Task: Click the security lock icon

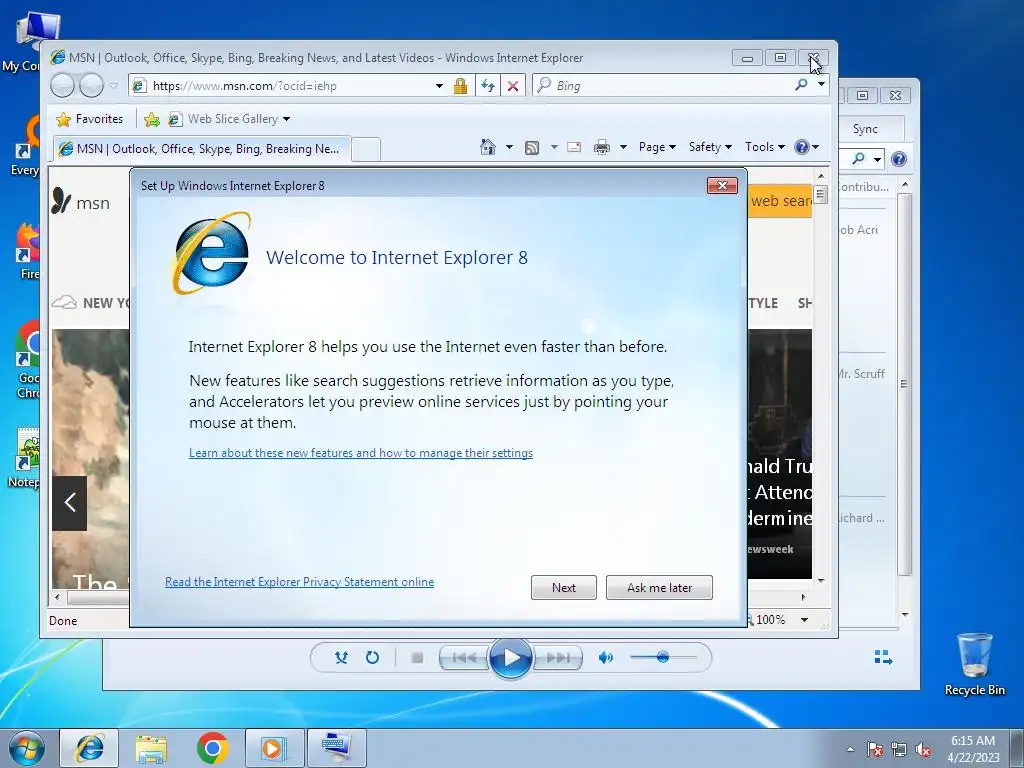Action: (460, 86)
